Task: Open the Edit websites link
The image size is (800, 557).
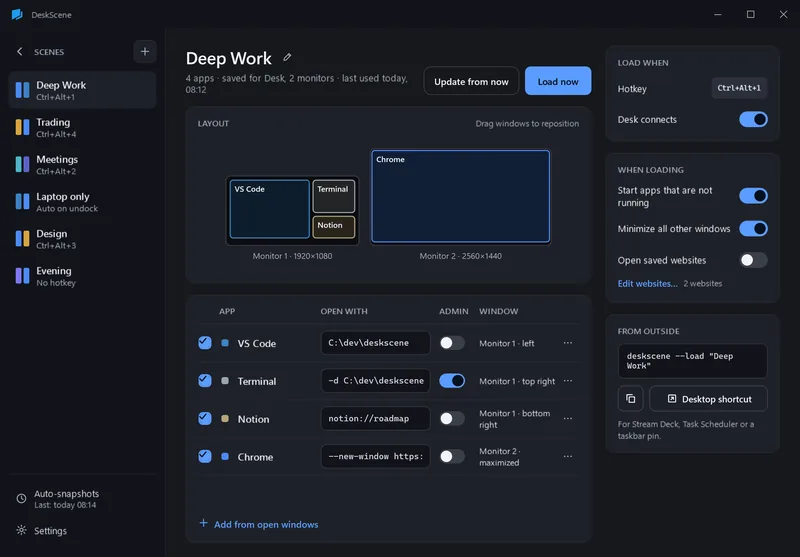Action: pos(647,284)
